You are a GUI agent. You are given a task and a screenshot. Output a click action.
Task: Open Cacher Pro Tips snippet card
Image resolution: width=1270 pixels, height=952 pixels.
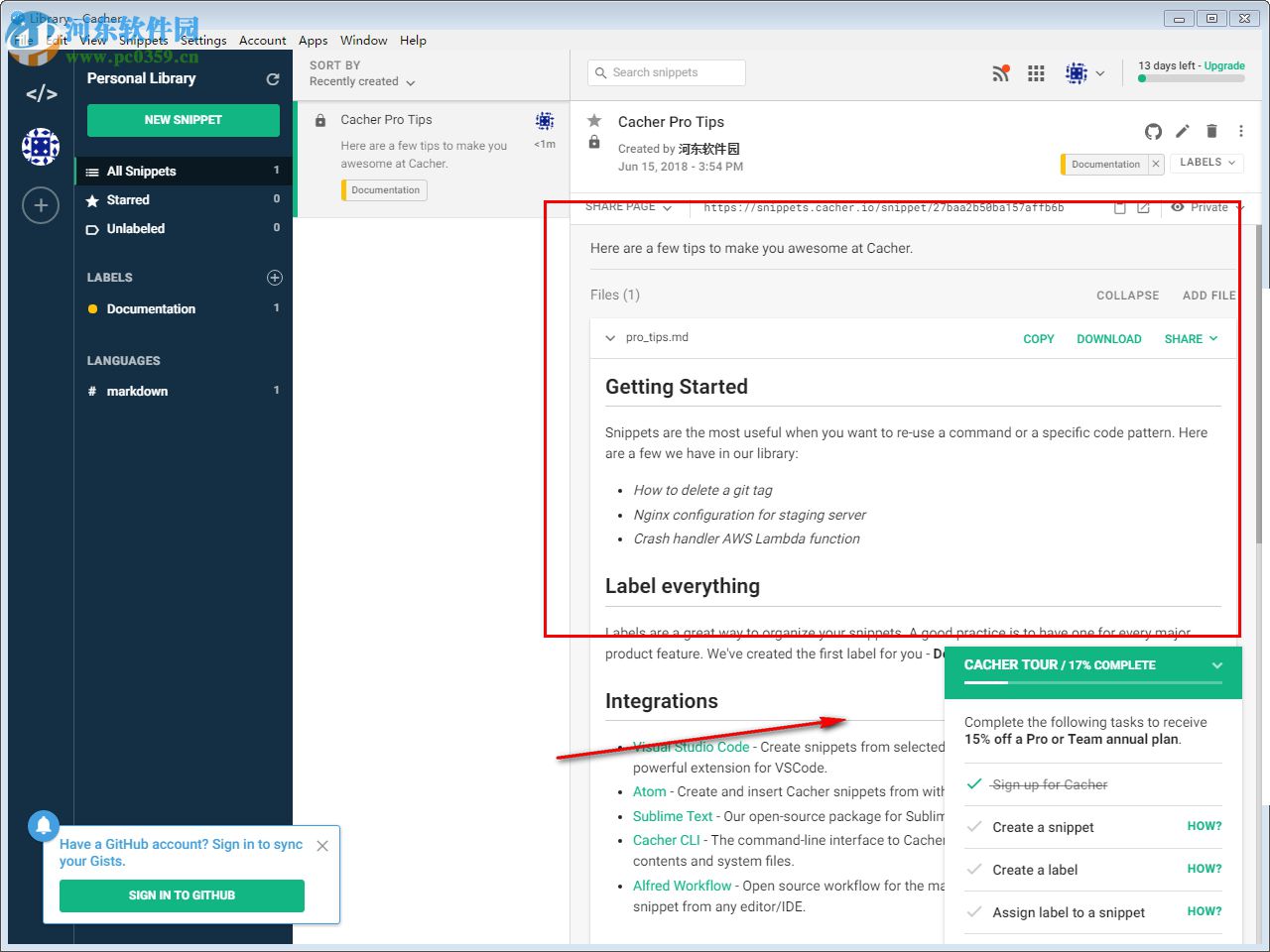pos(432,159)
